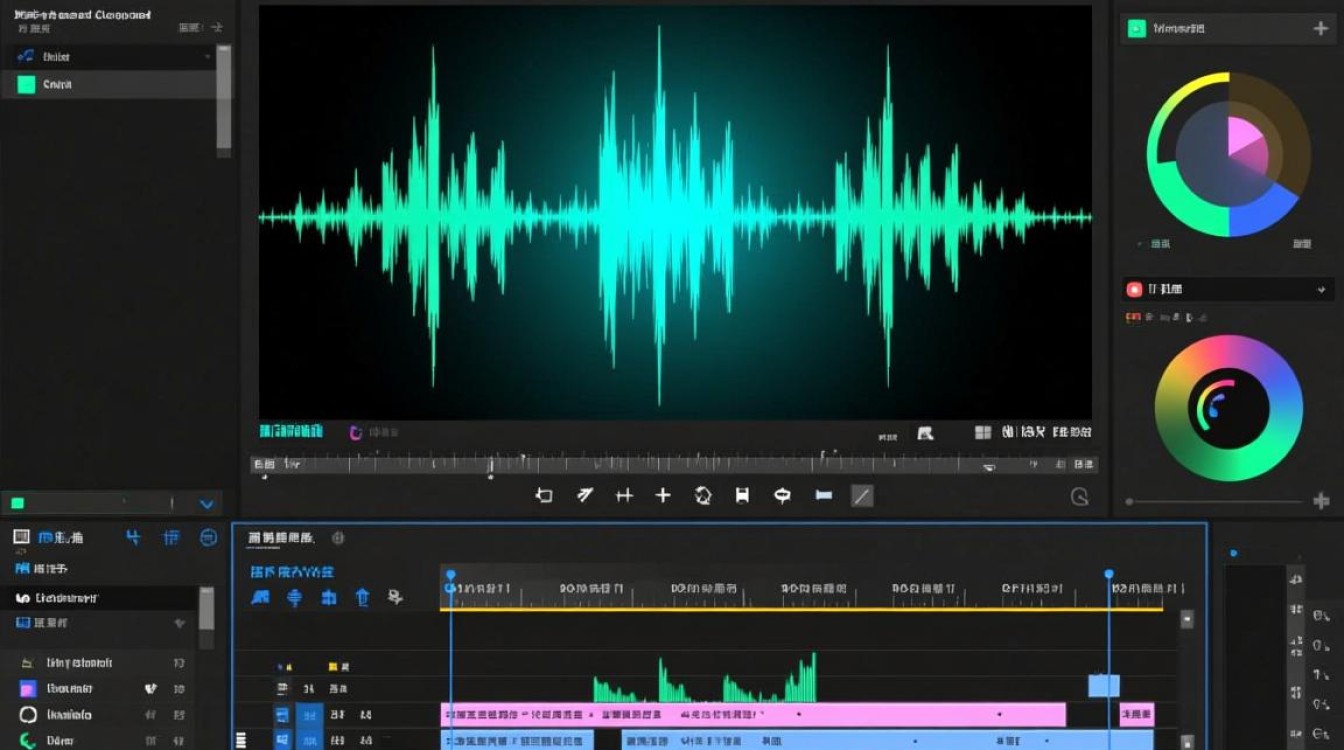Click the blue grid icon in bottom-left panel header
Viewport: 1344px width, 750px height.
click(x=171, y=538)
